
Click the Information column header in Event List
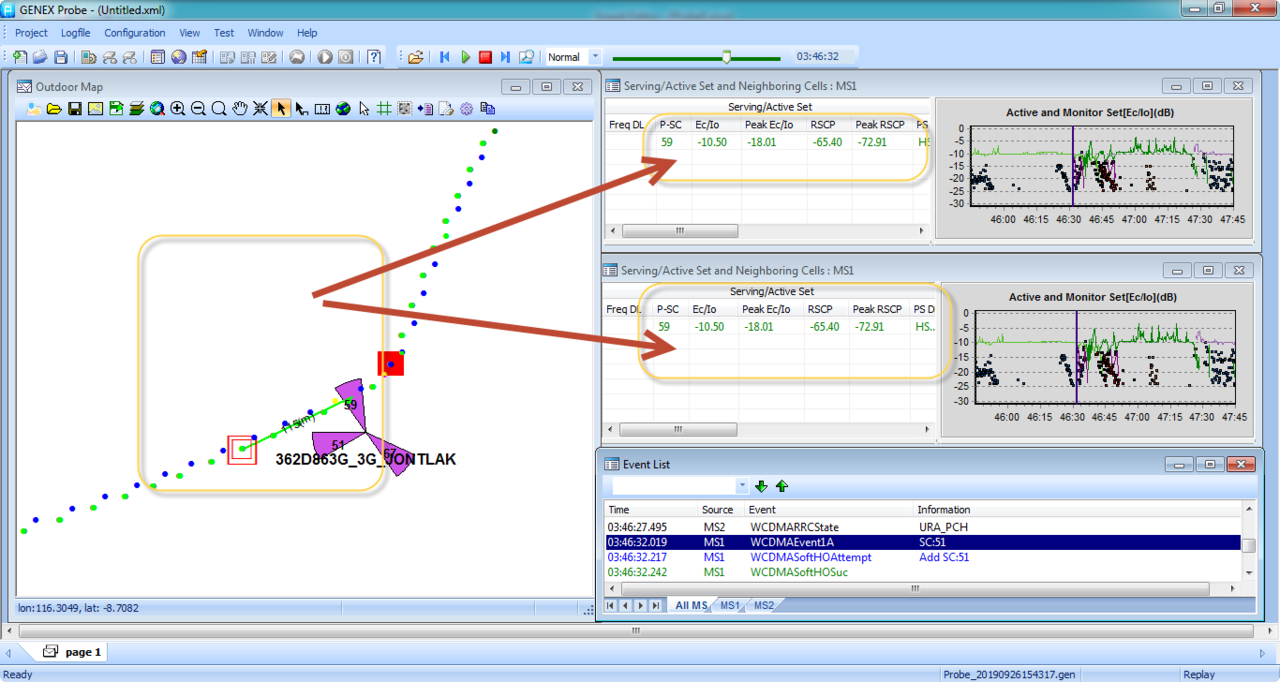(x=1077, y=510)
